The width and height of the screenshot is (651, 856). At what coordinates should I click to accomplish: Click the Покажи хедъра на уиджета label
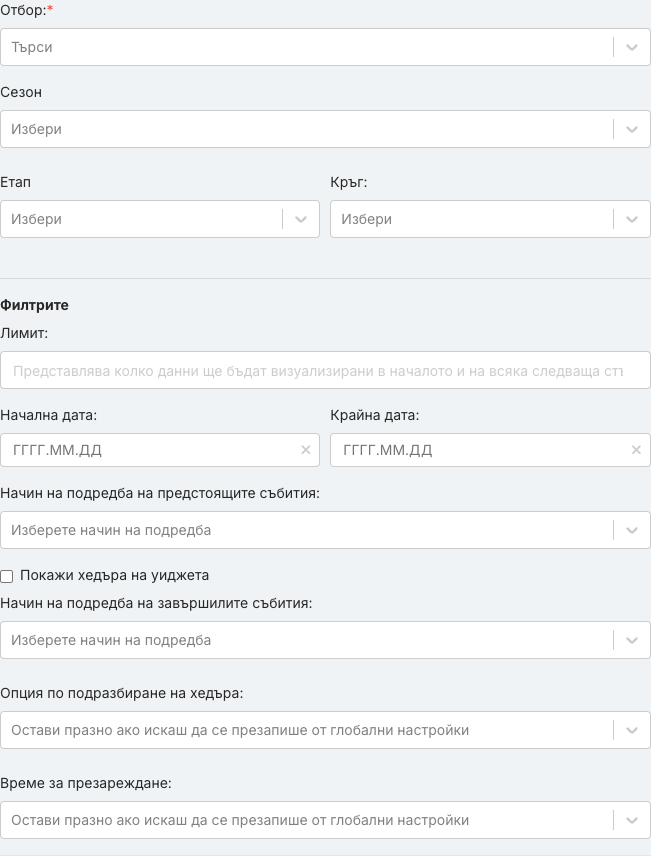(115, 575)
